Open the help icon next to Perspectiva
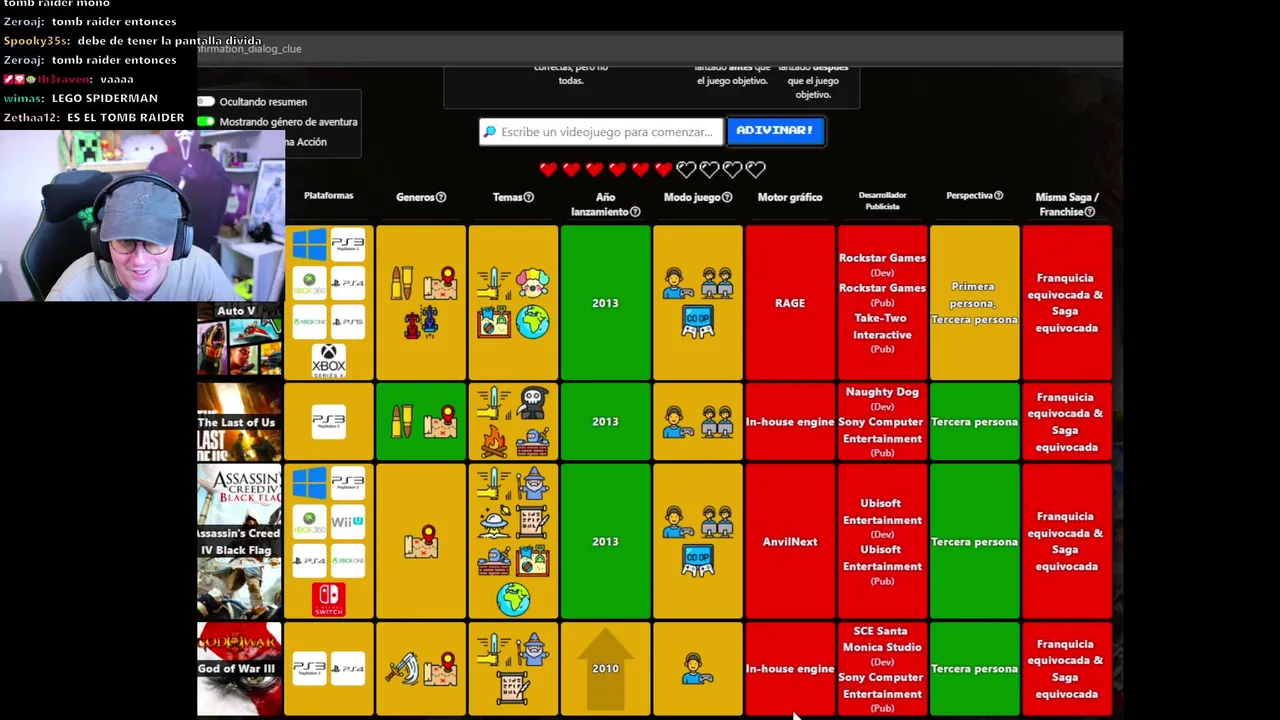The image size is (1280, 720). tap(998, 196)
